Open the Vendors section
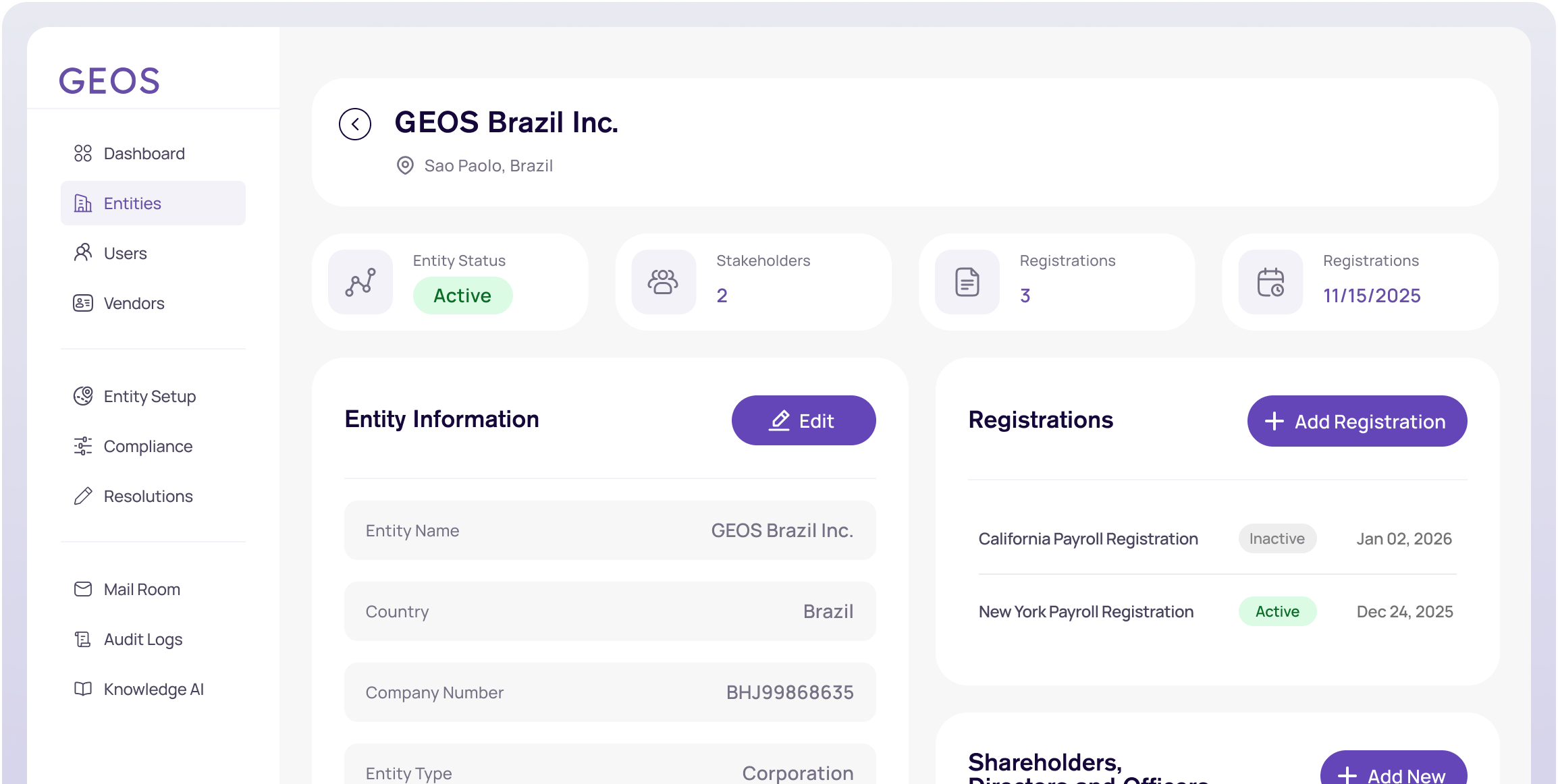The image size is (1558, 784). [134, 304]
